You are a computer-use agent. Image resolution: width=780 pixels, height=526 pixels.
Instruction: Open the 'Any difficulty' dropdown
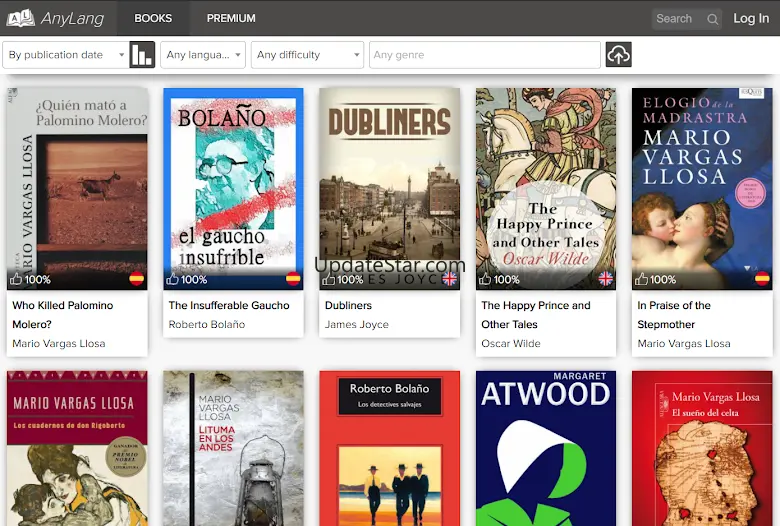pos(306,55)
